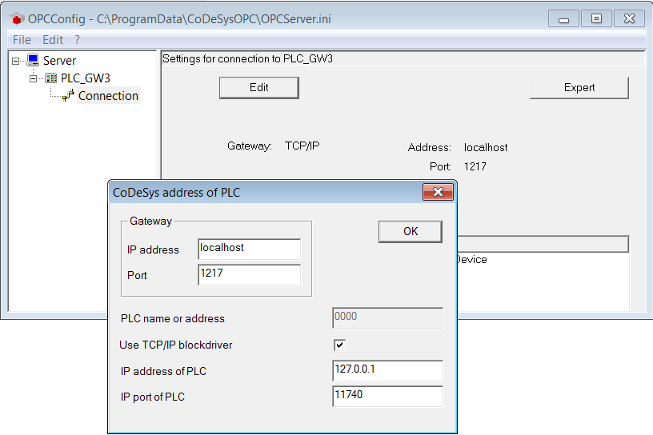Click 'Settings for connection to PLC_GW3' heading
This screenshot has width=653, height=435.
[x=247, y=59]
